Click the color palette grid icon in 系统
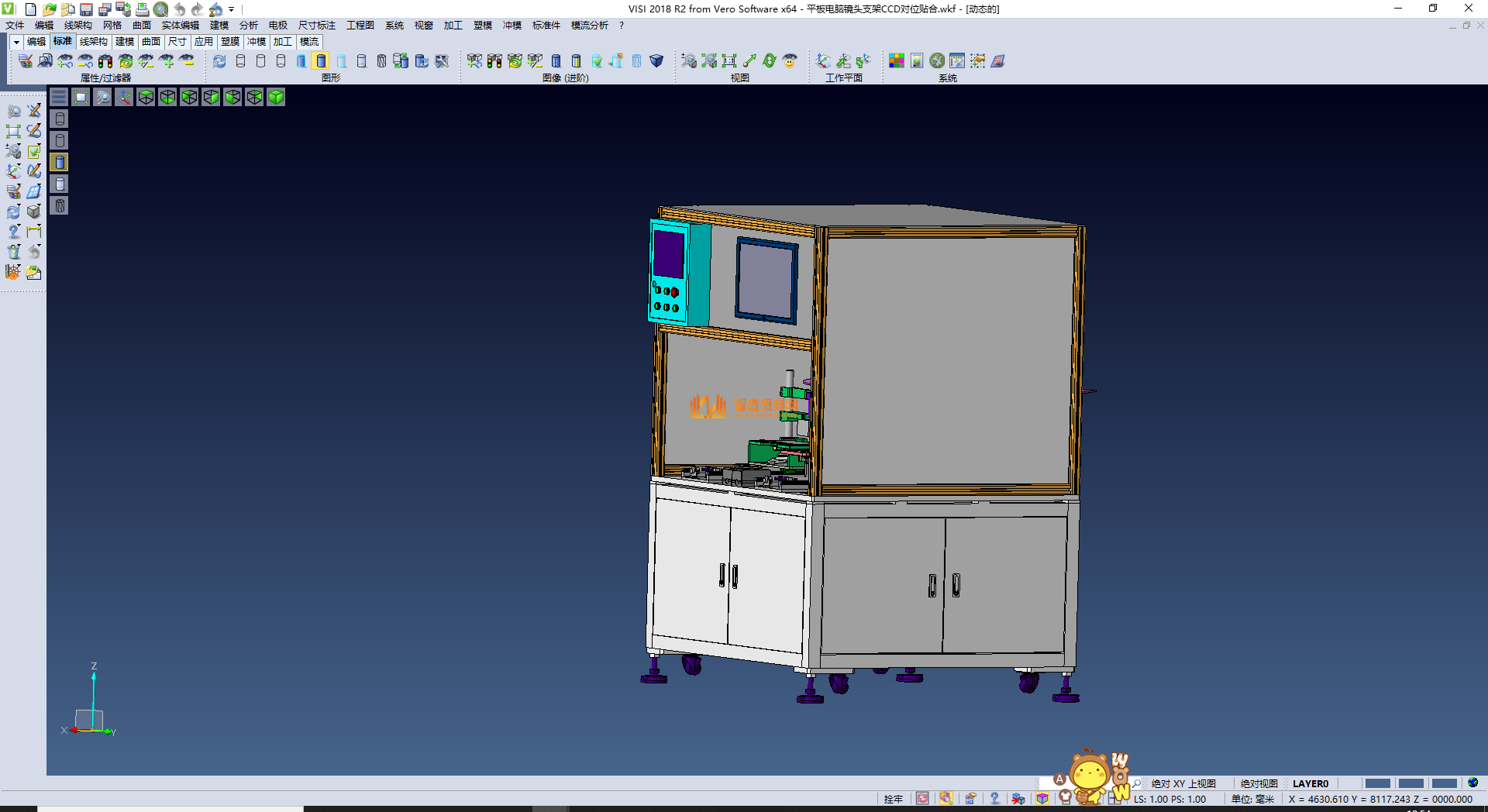This screenshot has height=812, width=1488. (897, 60)
